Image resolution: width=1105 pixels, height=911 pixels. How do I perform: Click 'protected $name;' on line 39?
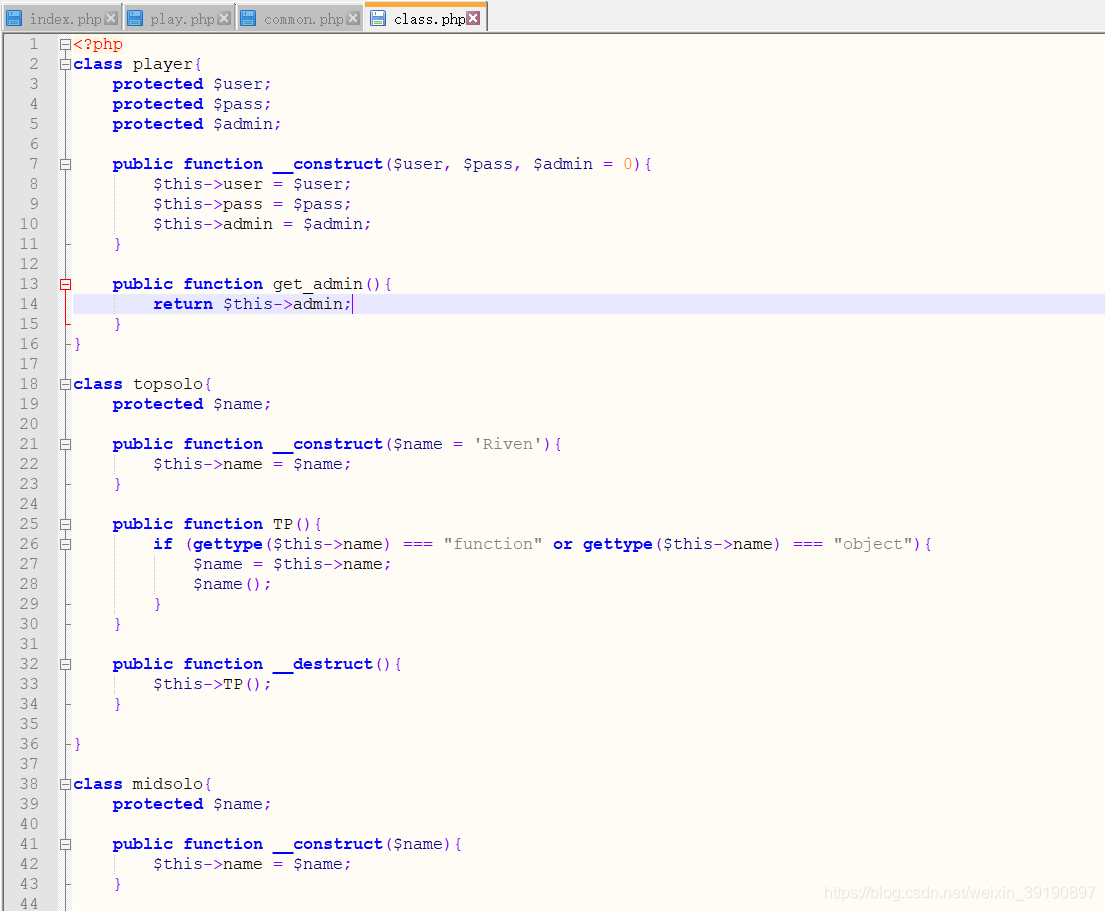tap(192, 804)
